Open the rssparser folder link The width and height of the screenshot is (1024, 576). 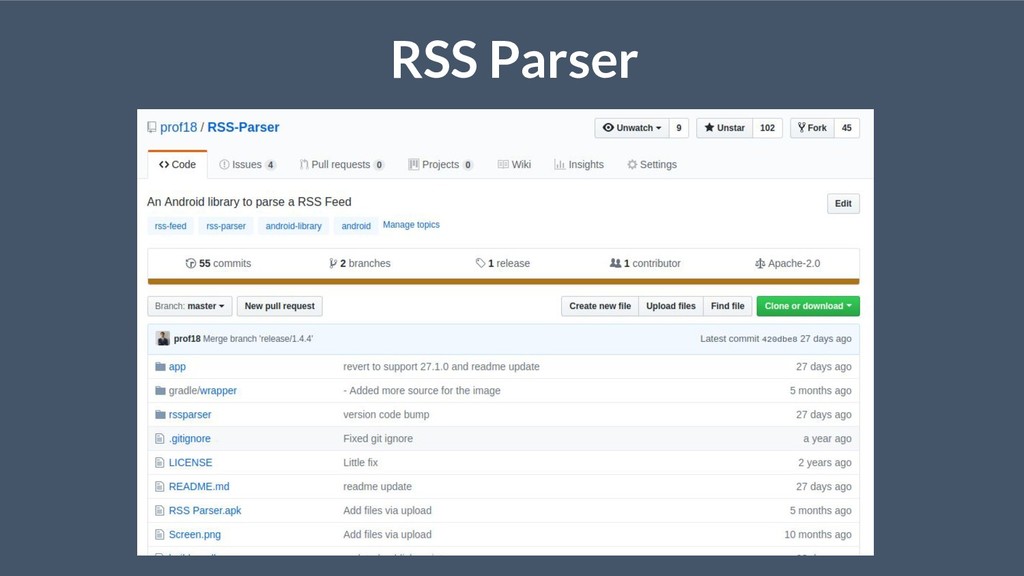[190, 415]
